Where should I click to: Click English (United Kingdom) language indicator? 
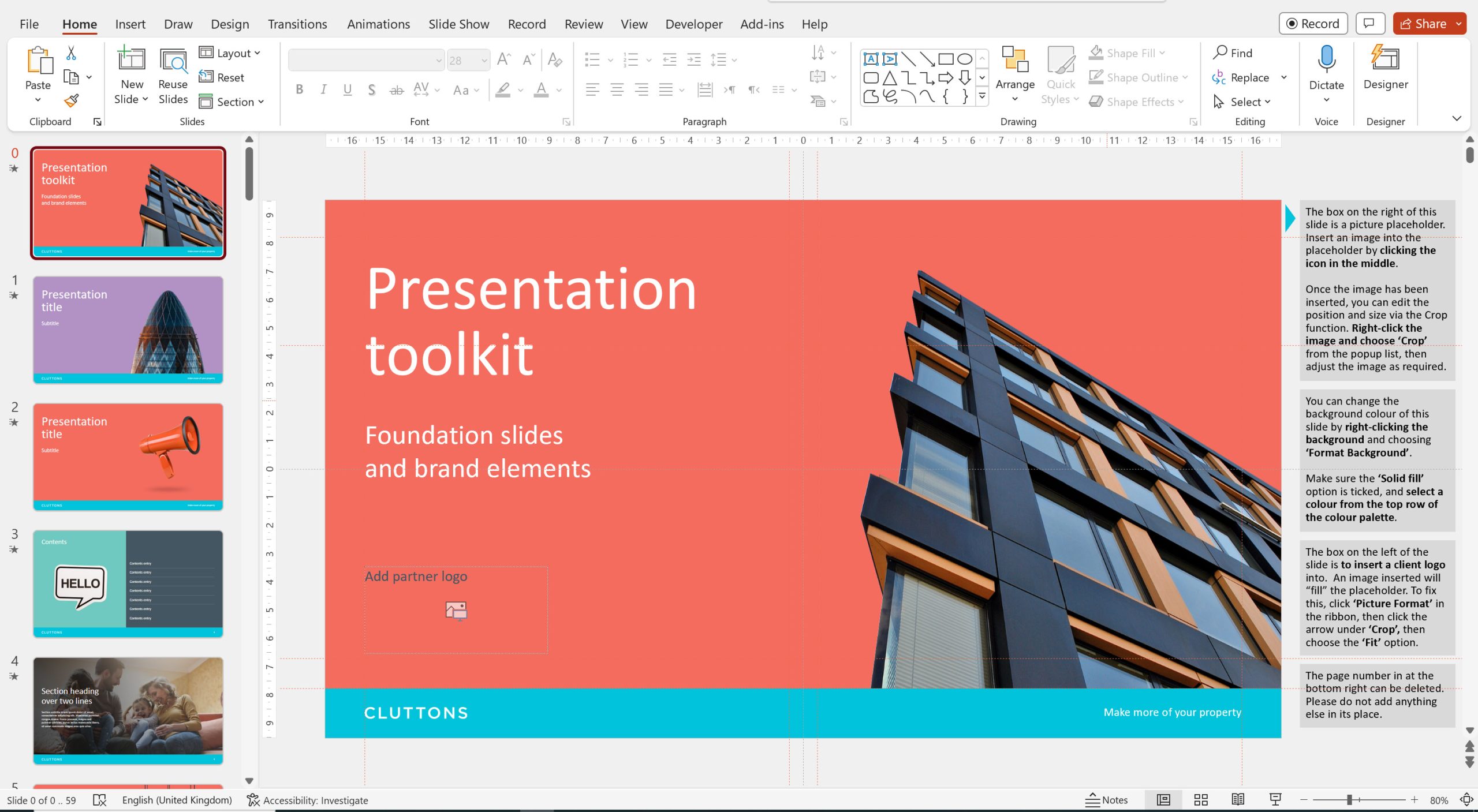pyautogui.click(x=177, y=800)
